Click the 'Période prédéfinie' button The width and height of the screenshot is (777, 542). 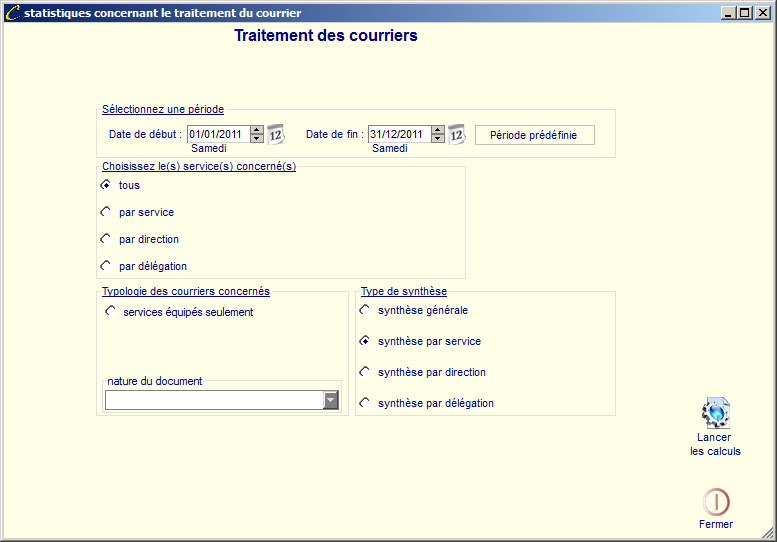tap(534, 135)
